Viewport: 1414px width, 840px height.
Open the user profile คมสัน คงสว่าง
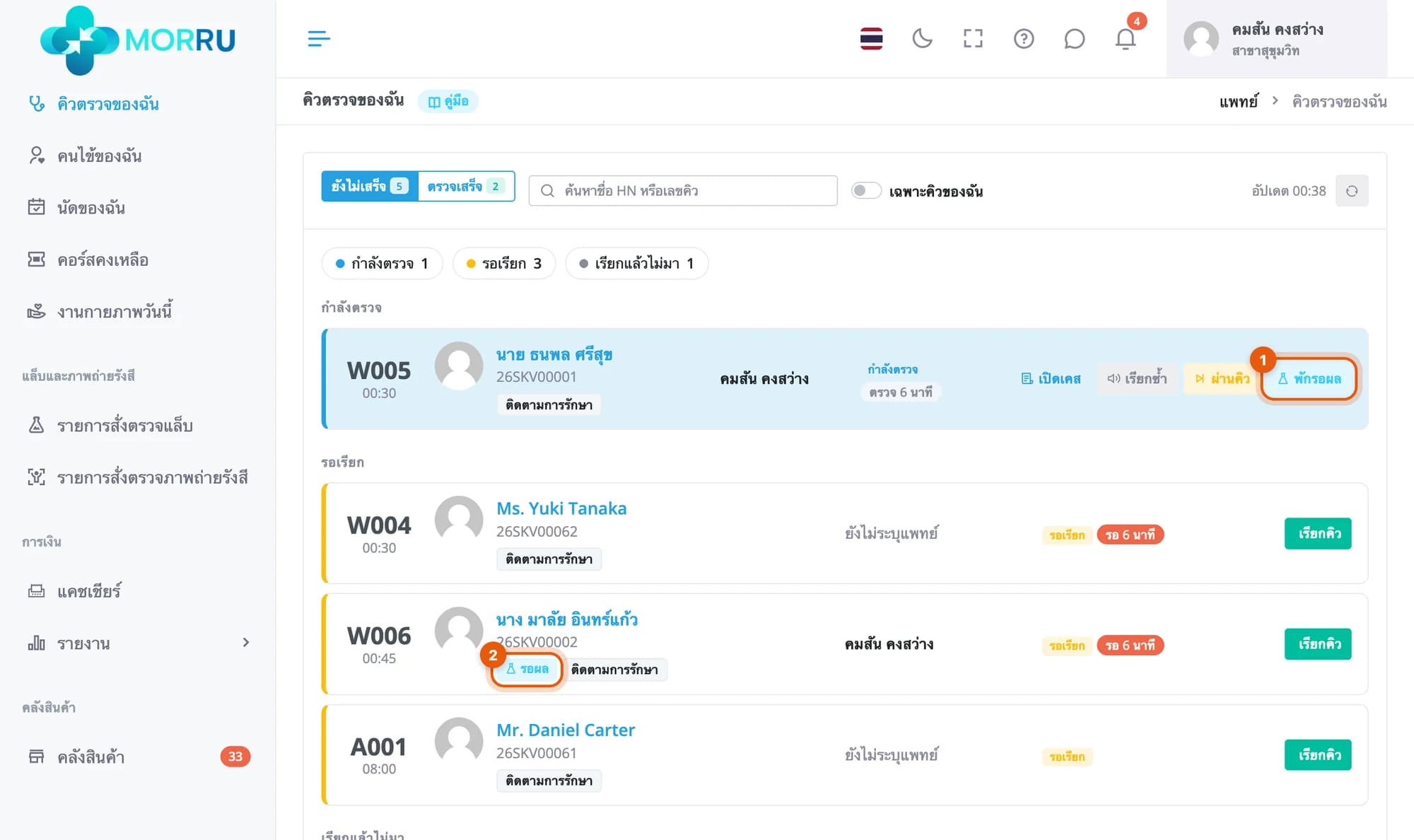click(x=1277, y=39)
